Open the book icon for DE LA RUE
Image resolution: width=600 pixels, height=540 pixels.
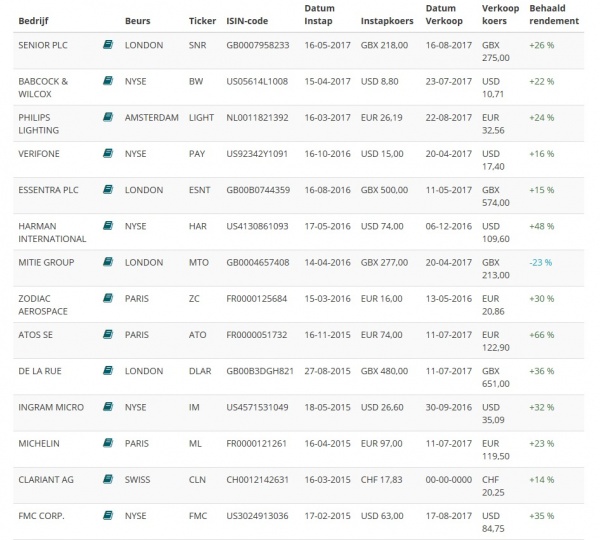108,370
